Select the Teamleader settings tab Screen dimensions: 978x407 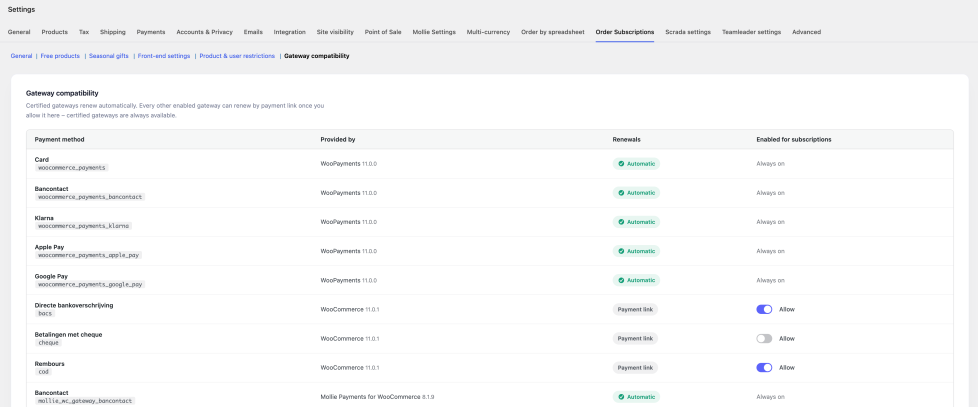click(752, 32)
